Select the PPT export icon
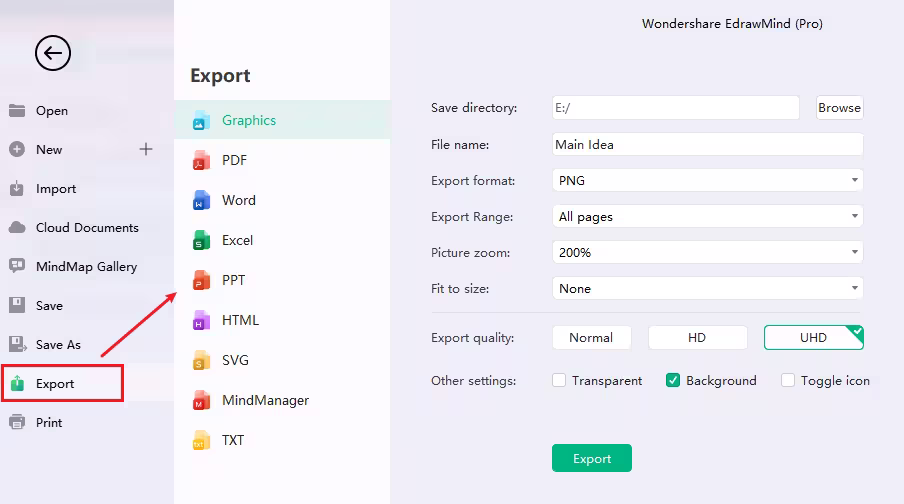Image resolution: width=904 pixels, height=504 pixels. pyautogui.click(x=201, y=280)
